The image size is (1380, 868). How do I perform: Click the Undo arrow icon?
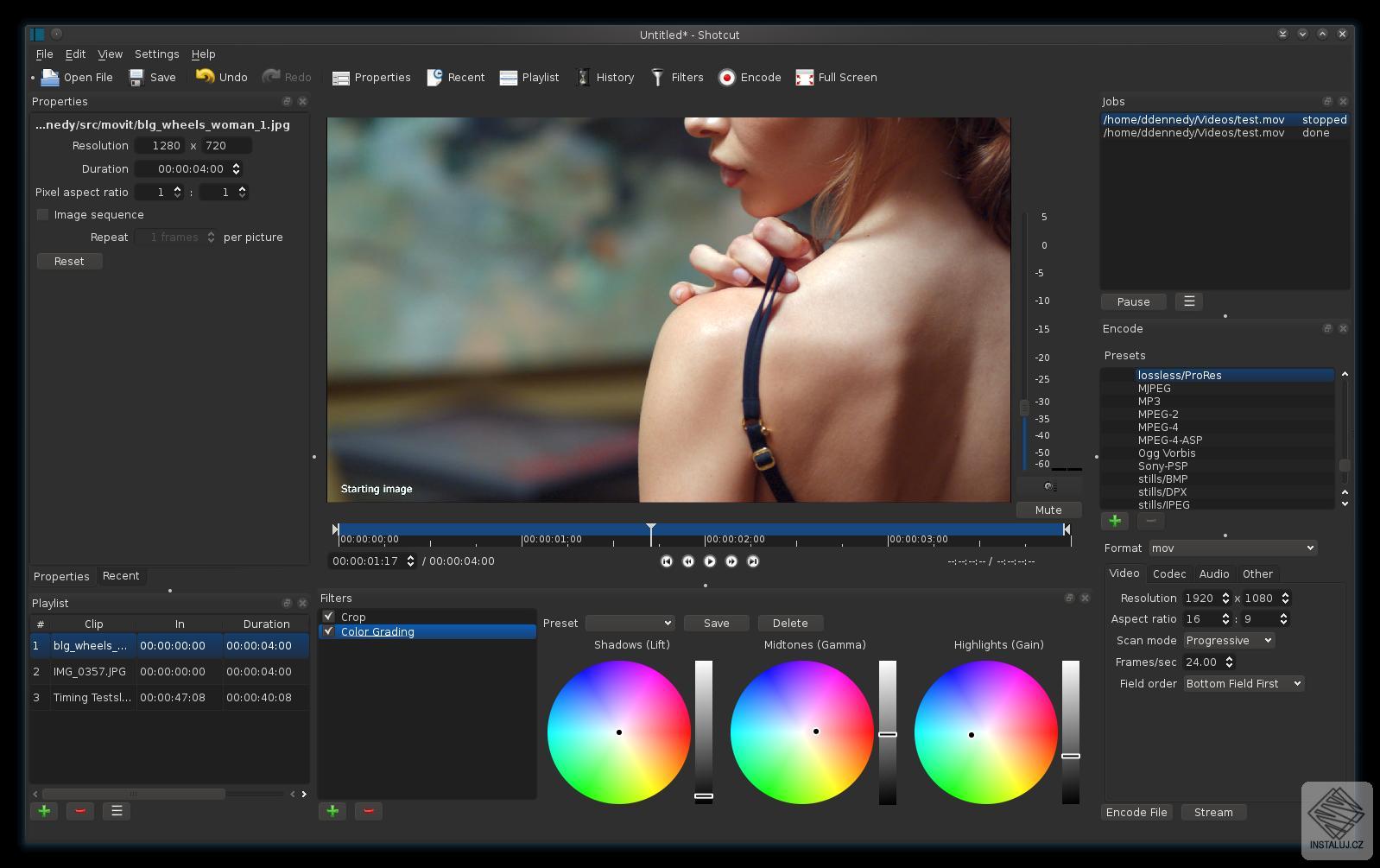[206, 77]
